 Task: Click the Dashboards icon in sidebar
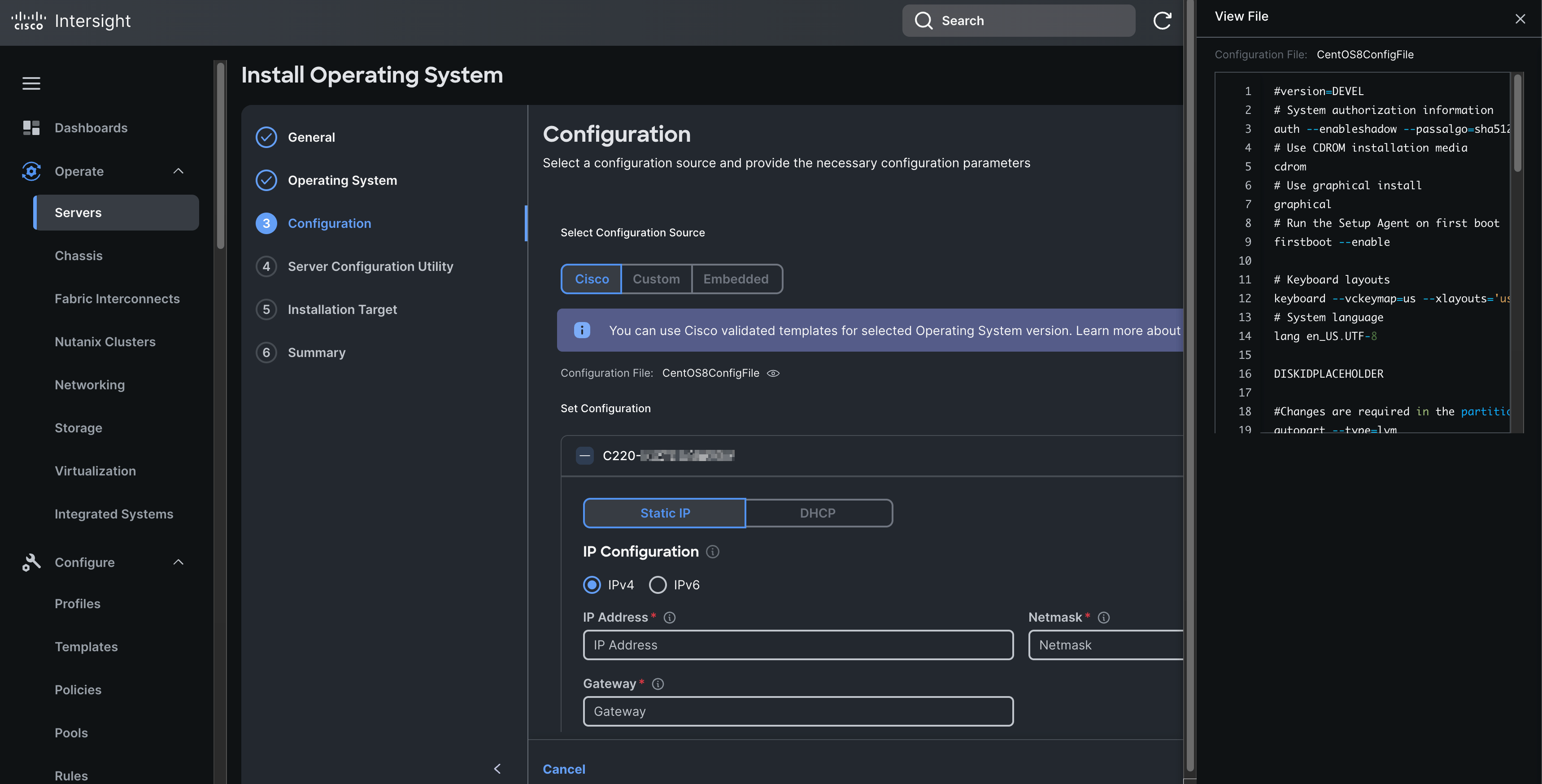click(31, 127)
